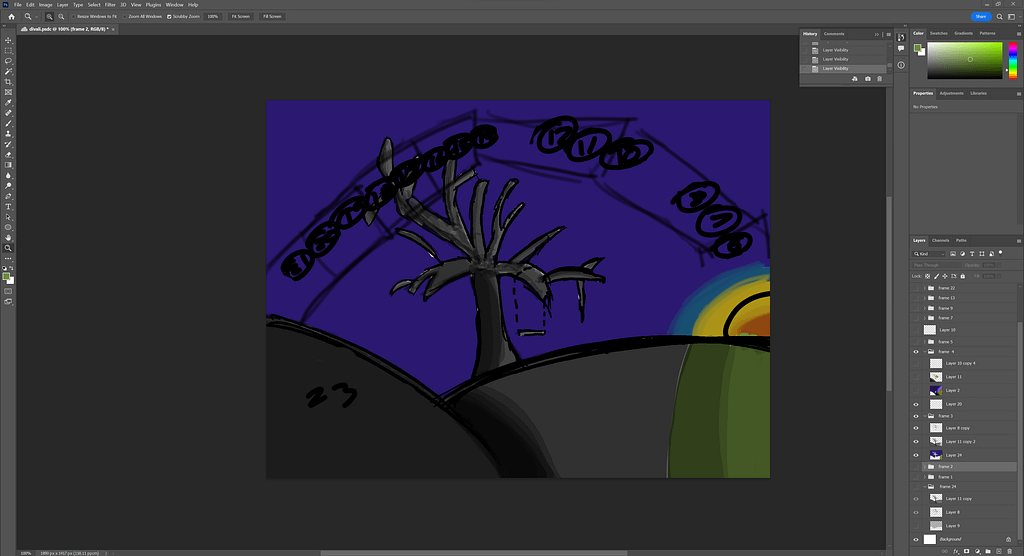1024x556 pixels.
Task: Hide Layer 20 using eye icon
Action: pos(916,404)
